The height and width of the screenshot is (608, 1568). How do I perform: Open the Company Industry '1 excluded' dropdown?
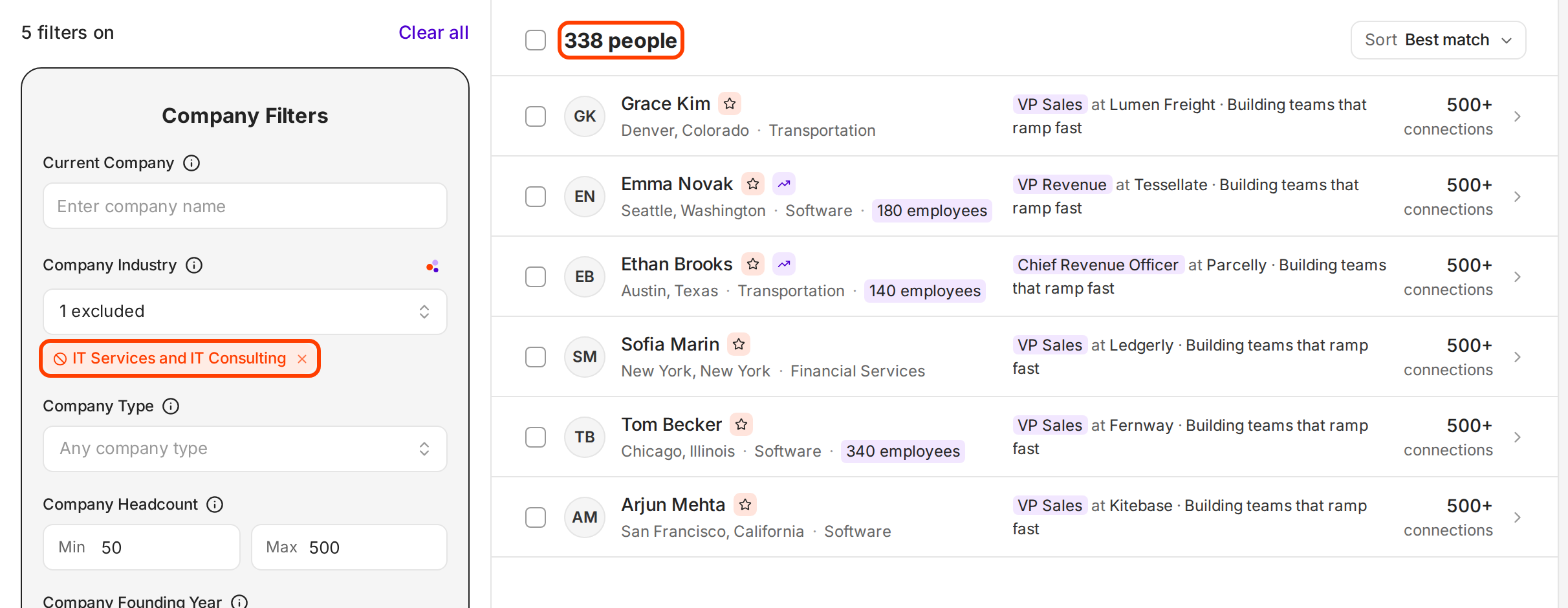[245, 312]
